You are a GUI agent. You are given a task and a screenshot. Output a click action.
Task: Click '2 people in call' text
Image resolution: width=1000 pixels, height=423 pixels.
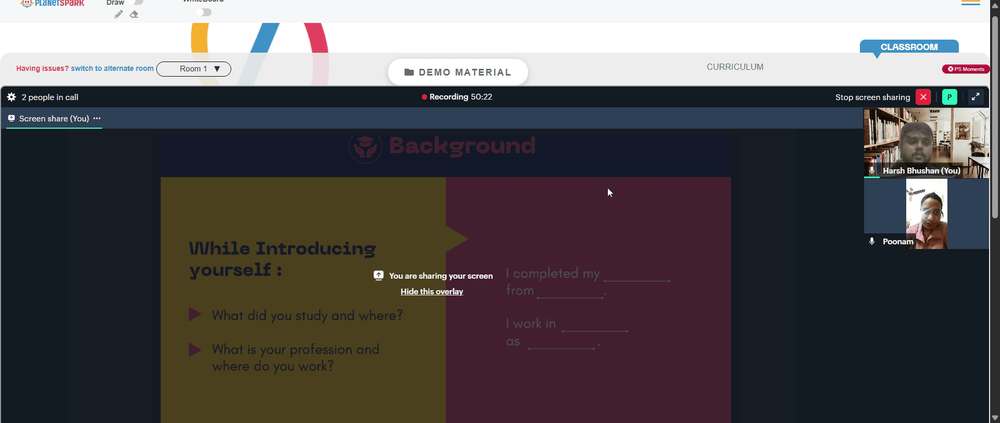pyautogui.click(x=50, y=97)
